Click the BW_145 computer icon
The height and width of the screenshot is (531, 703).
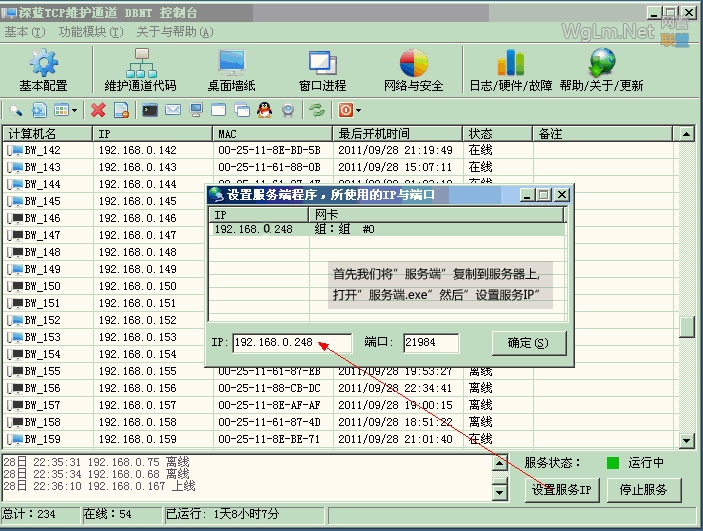coord(16,201)
